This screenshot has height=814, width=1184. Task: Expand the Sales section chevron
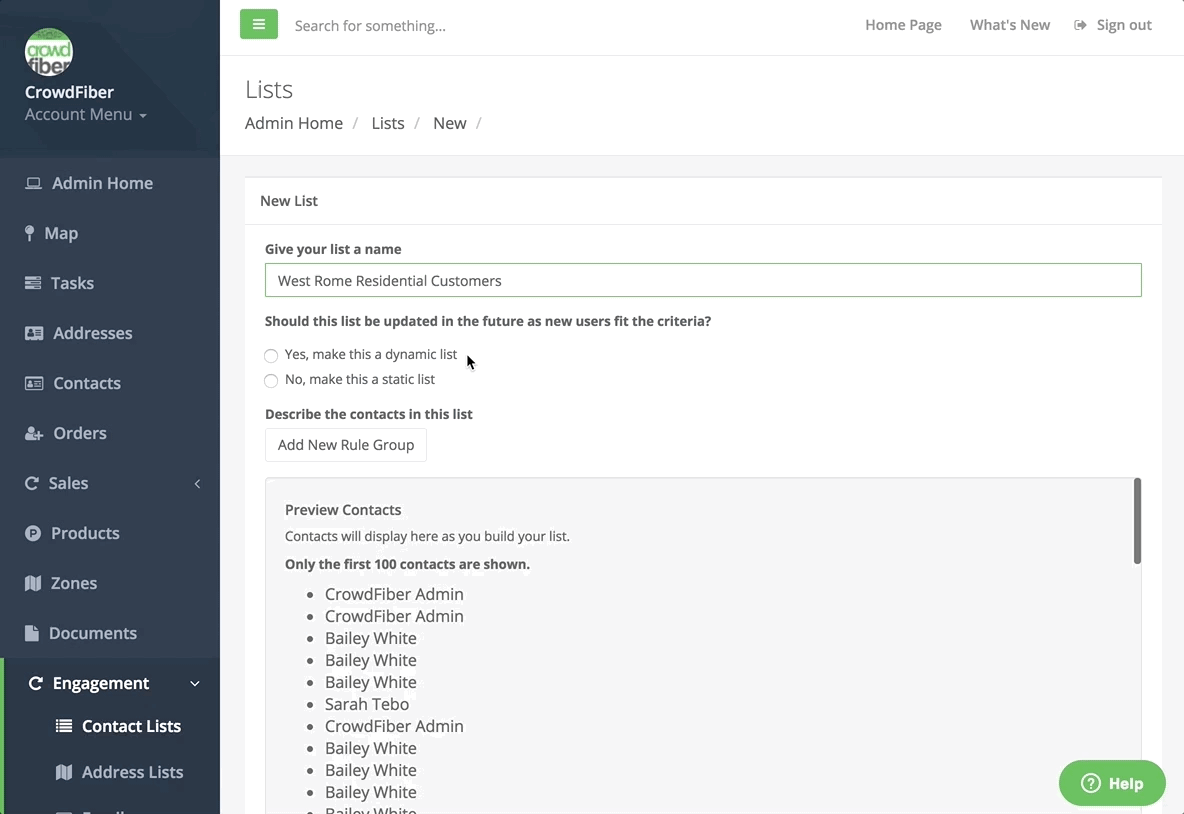click(x=197, y=483)
